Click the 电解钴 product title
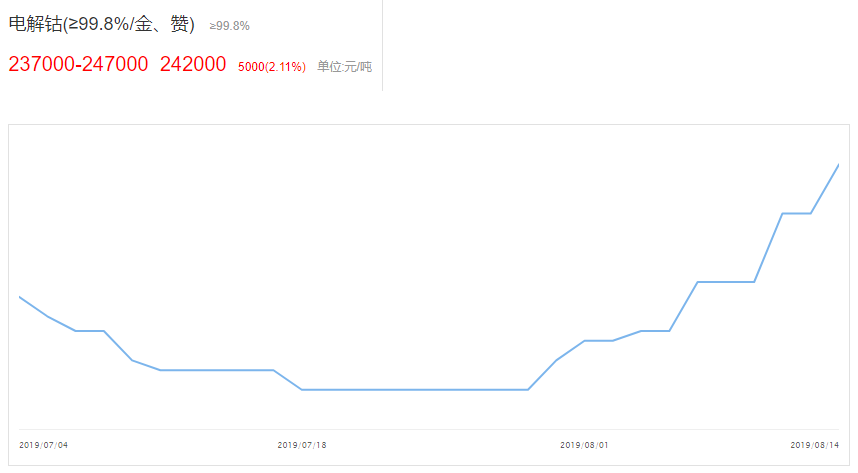 click(101, 25)
